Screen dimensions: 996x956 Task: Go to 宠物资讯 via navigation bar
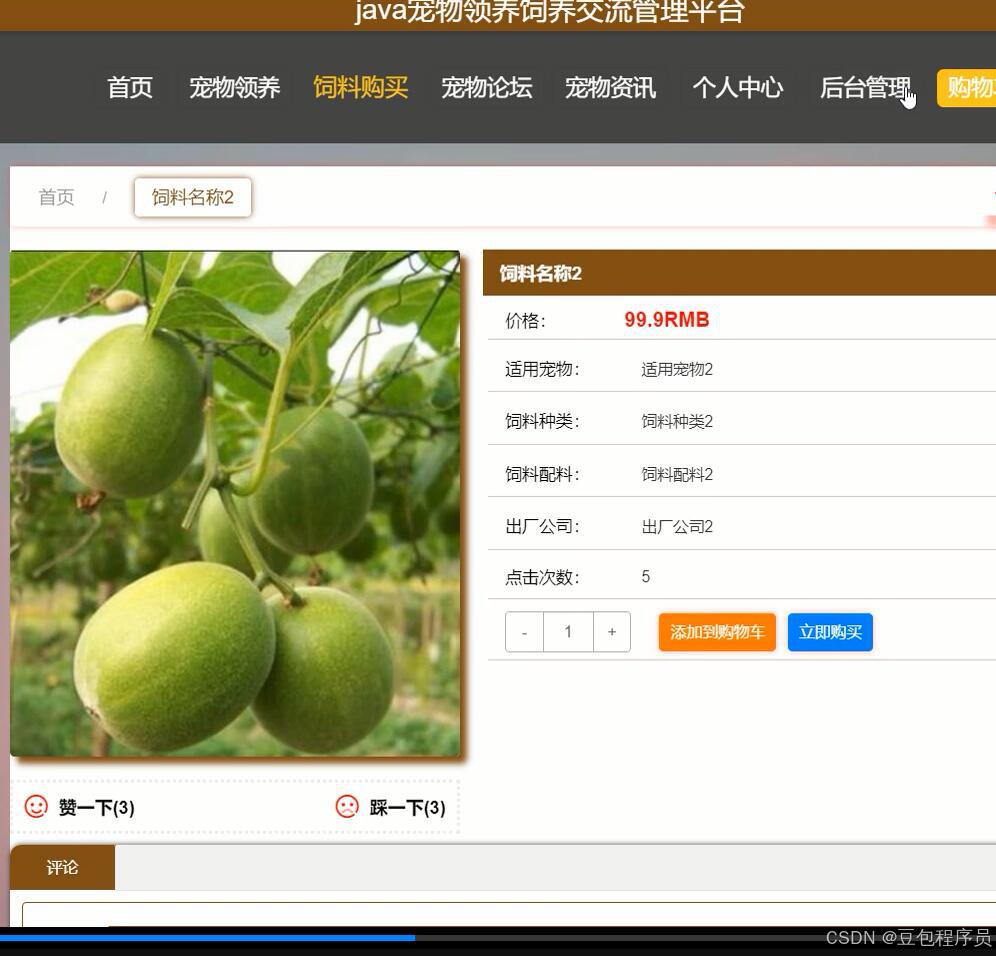610,88
